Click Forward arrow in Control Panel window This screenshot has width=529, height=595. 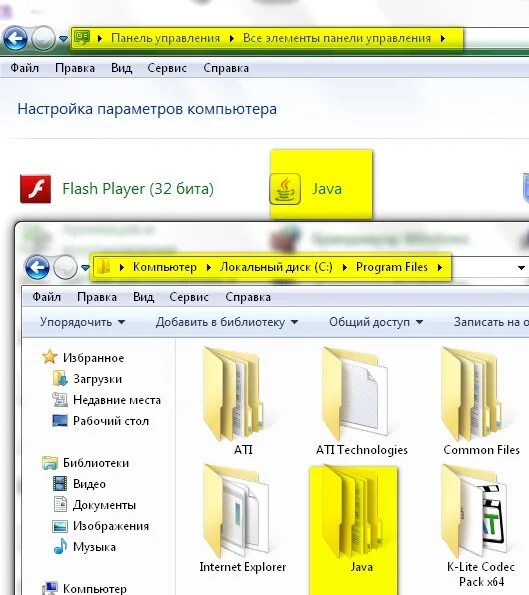point(43,38)
